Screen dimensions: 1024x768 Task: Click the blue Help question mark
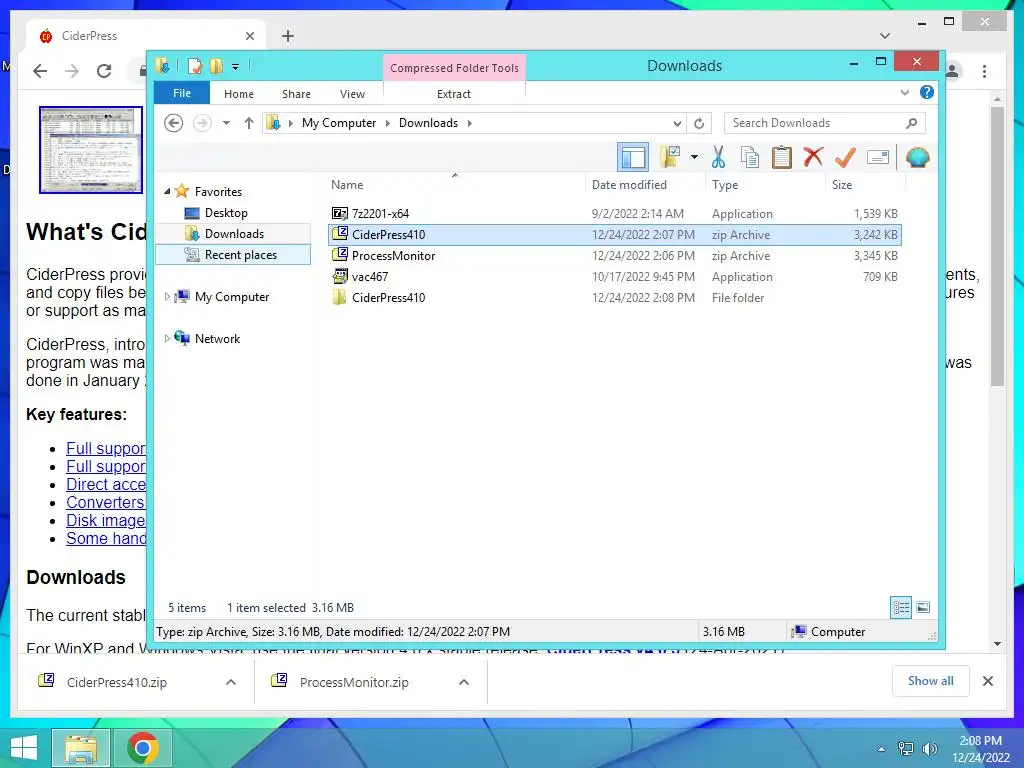(927, 92)
